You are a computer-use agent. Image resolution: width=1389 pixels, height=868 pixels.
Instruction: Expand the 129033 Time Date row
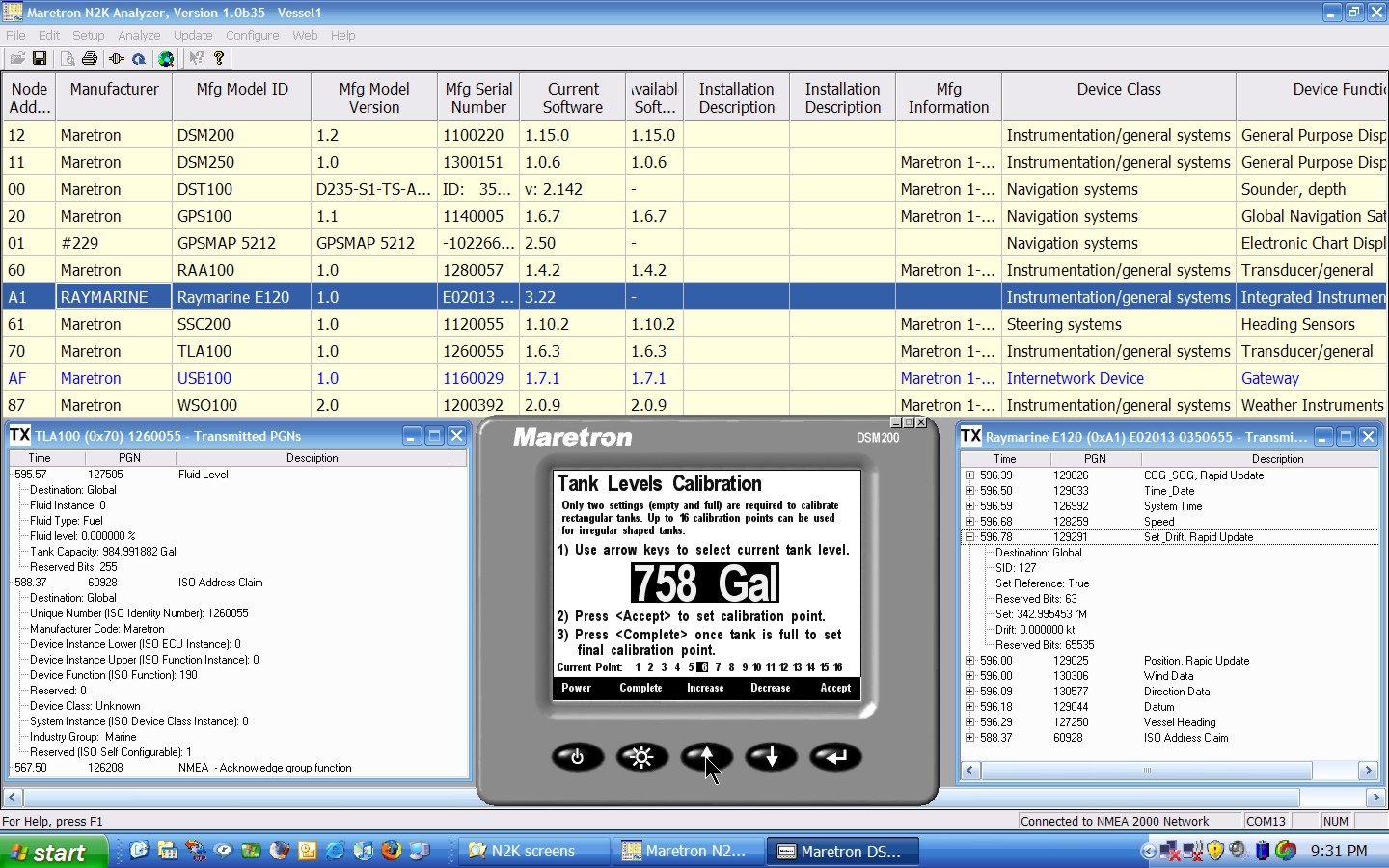[969, 491]
